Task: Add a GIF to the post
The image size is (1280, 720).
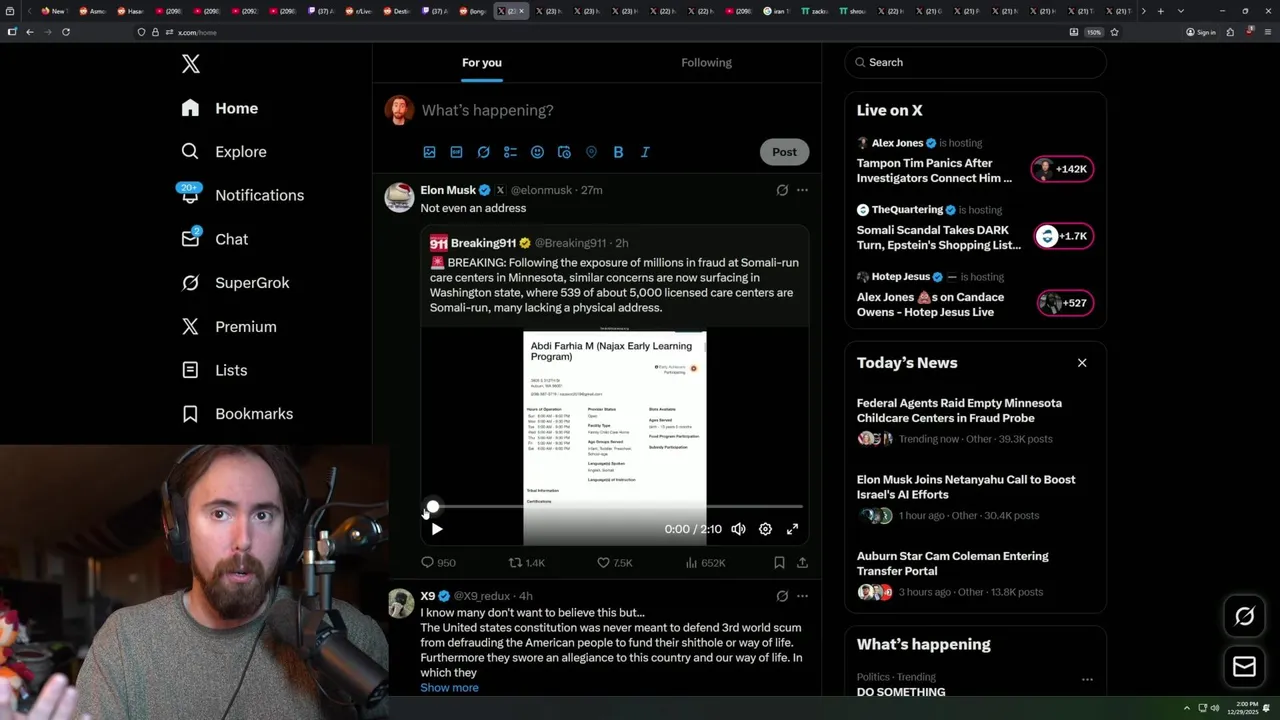Action: coord(456,152)
